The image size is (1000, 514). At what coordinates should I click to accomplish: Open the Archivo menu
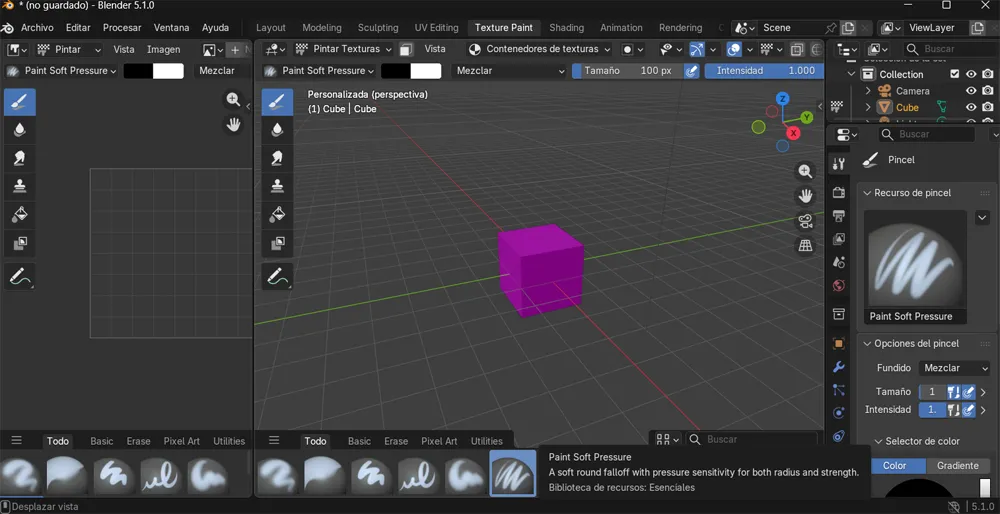37,28
